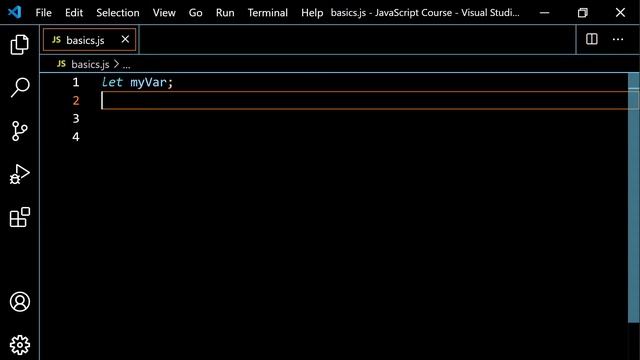640x360 pixels.
Task: Restore down the VS Code window
Action: click(582, 13)
